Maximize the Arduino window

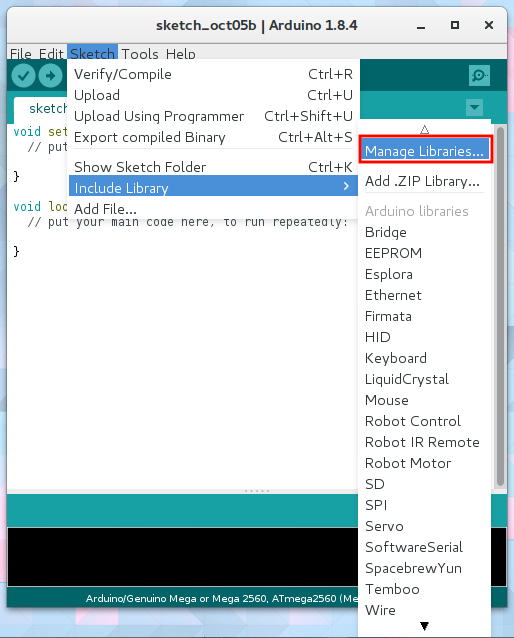click(455, 25)
